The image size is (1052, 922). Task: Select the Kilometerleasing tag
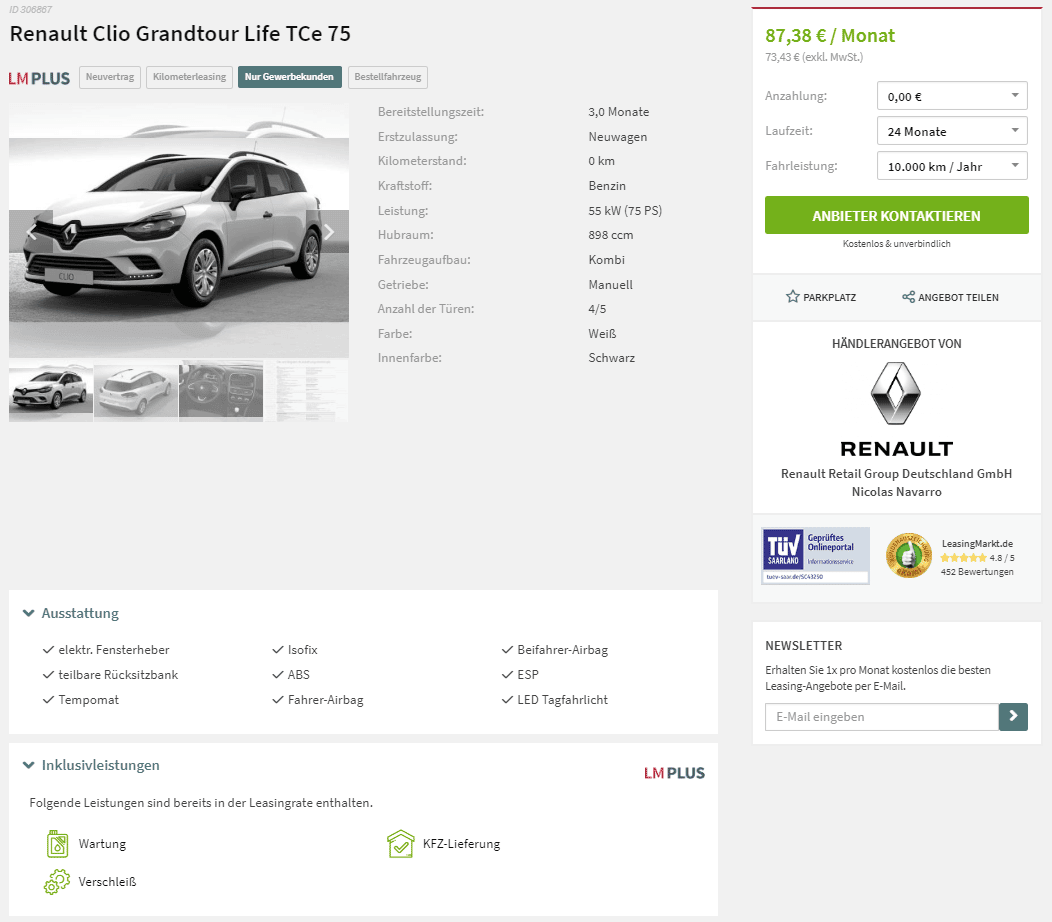(189, 77)
